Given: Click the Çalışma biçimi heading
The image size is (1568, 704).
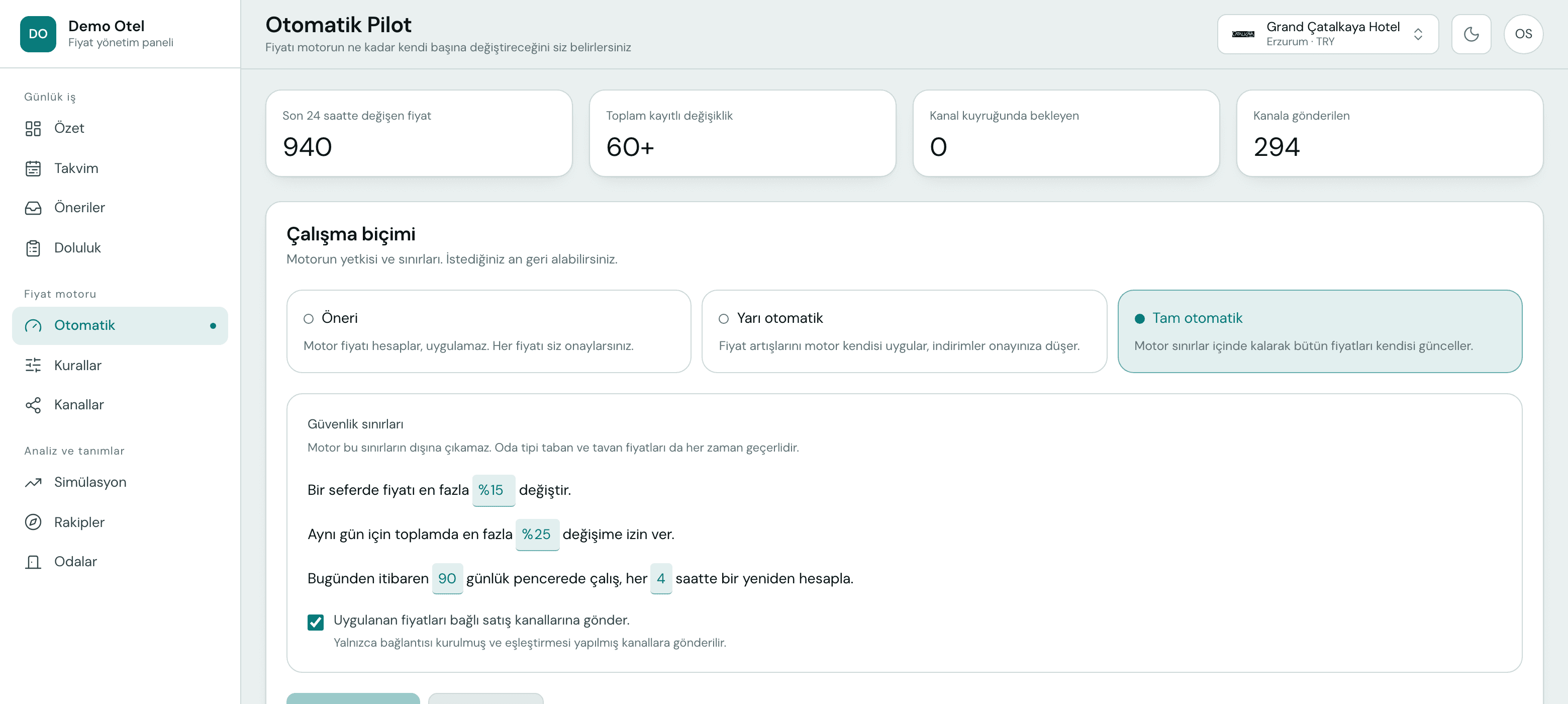Looking at the screenshot, I should 351,234.
